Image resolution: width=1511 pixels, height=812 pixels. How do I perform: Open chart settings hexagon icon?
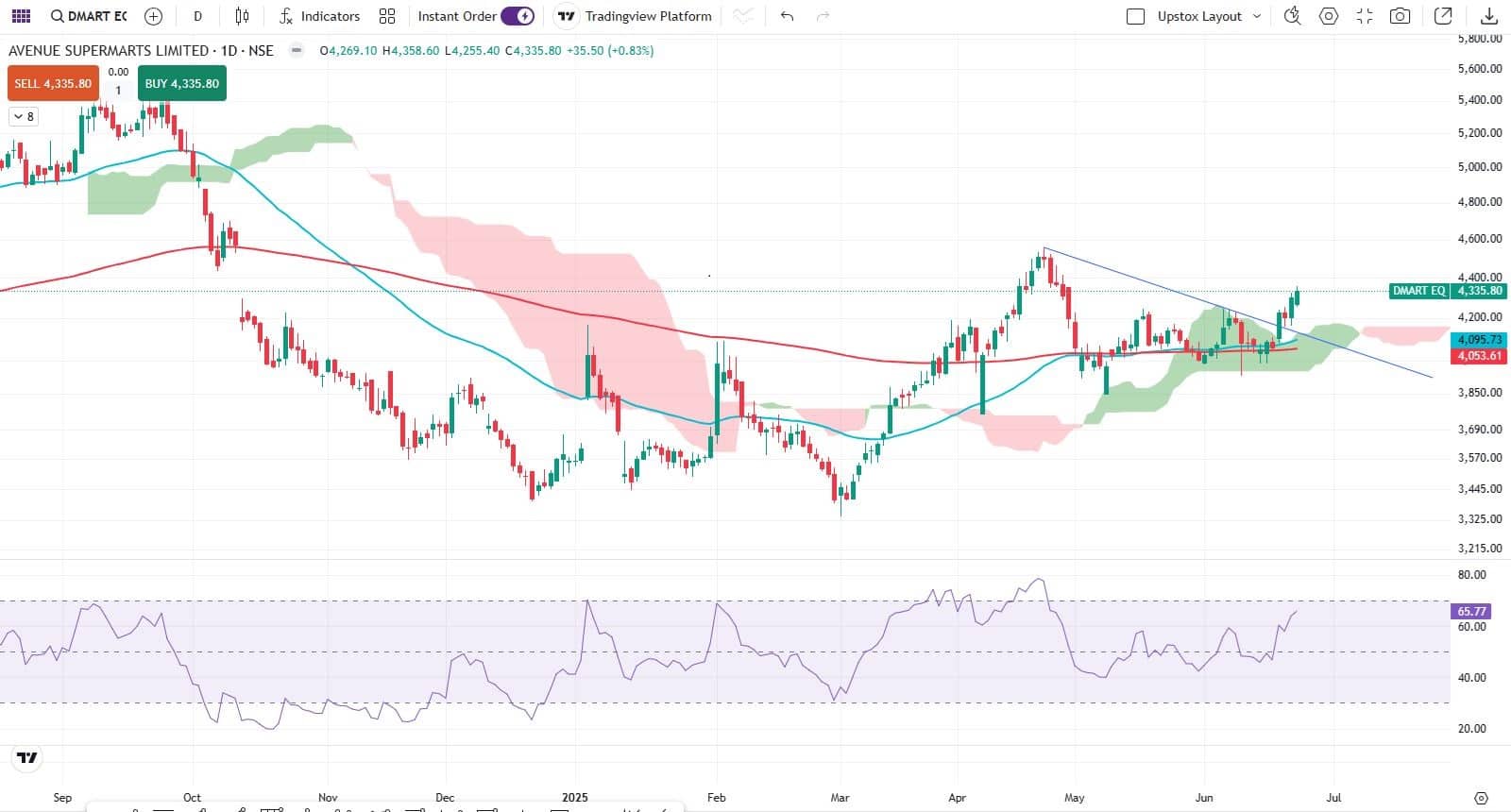click(x=1329, y=16)
